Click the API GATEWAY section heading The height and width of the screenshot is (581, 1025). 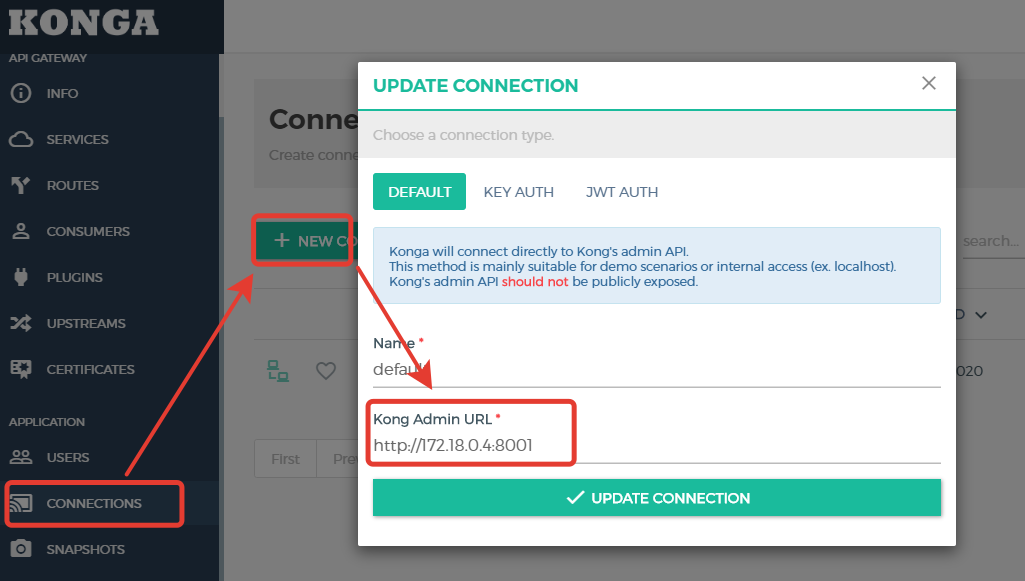coord(48,58)
